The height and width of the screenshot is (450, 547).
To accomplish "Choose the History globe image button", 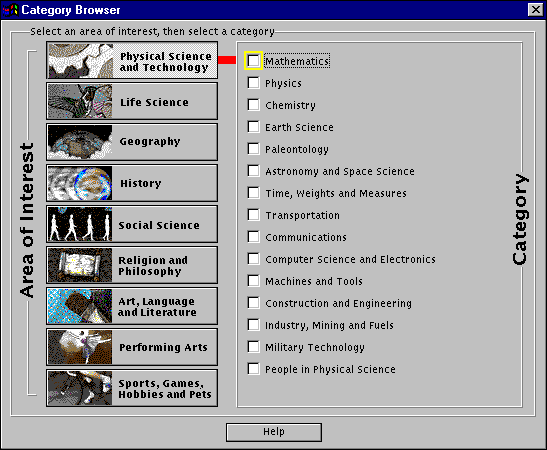I will pyautogui.click(x=80, y=183).
